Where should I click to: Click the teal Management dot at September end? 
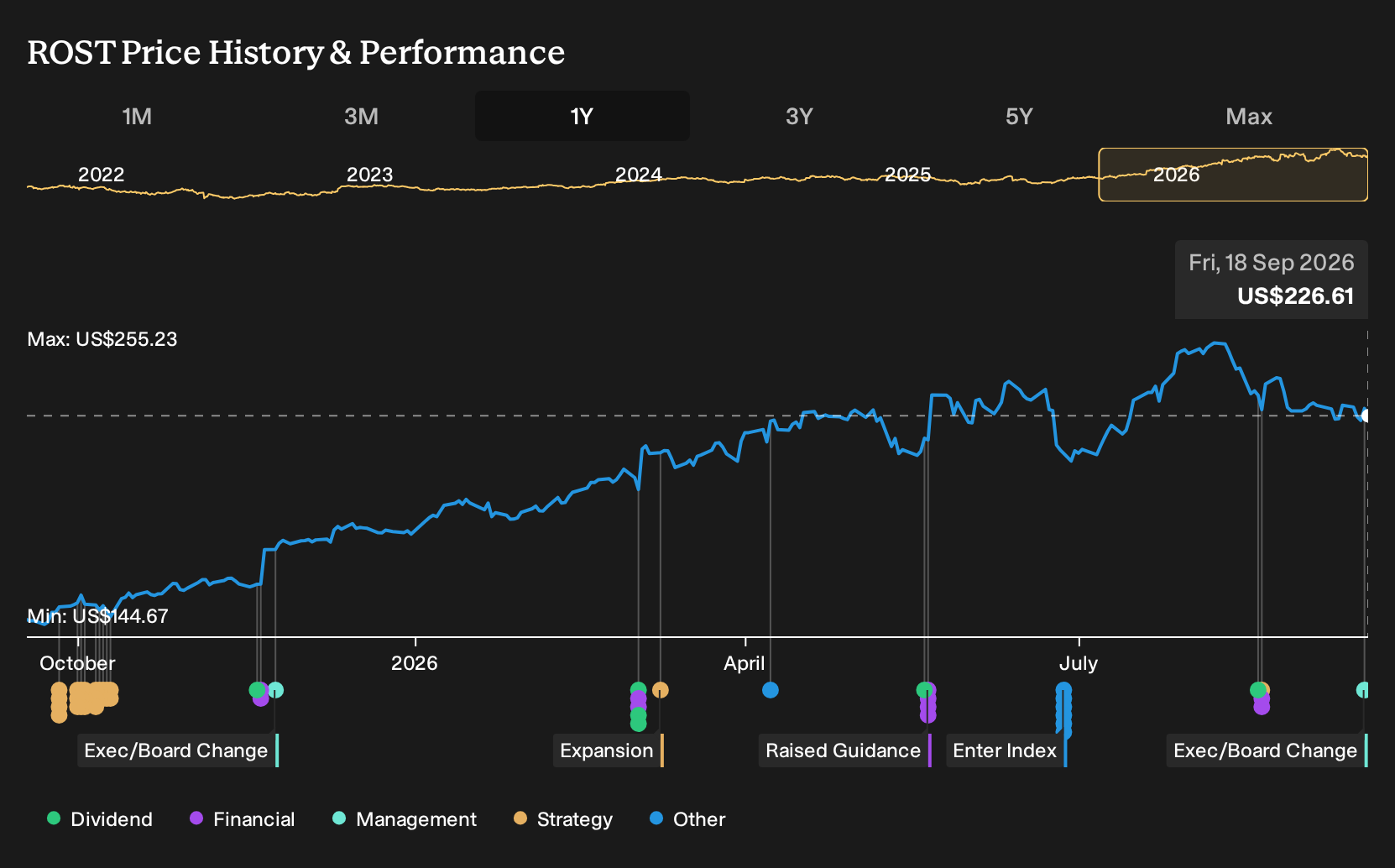click(1363, 690)
